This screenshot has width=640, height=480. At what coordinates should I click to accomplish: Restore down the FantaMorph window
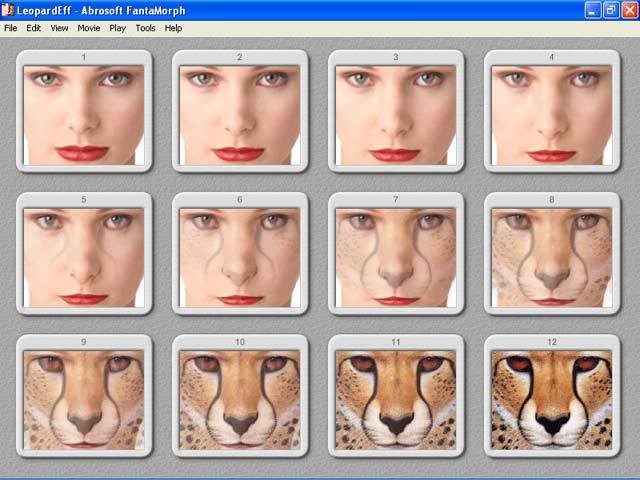tap(611, 10)
